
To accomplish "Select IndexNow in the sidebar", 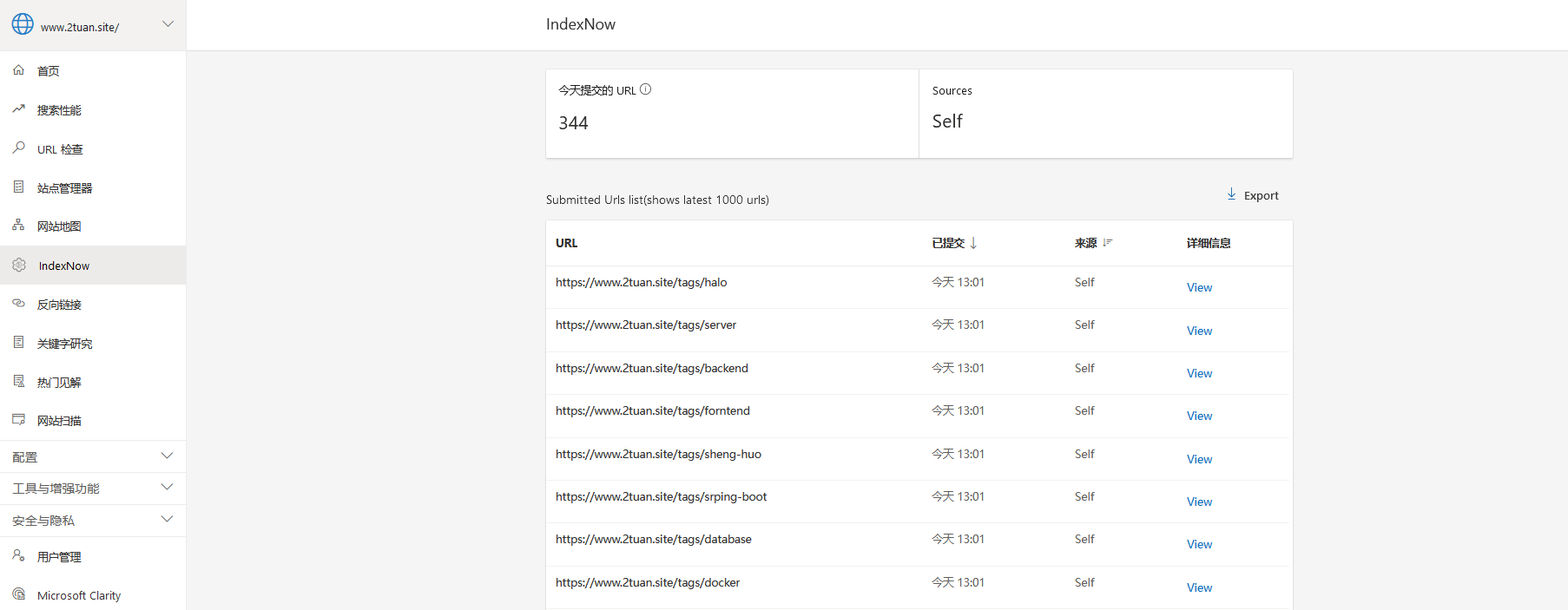I will pyautogui.click(x=93, y=265).
